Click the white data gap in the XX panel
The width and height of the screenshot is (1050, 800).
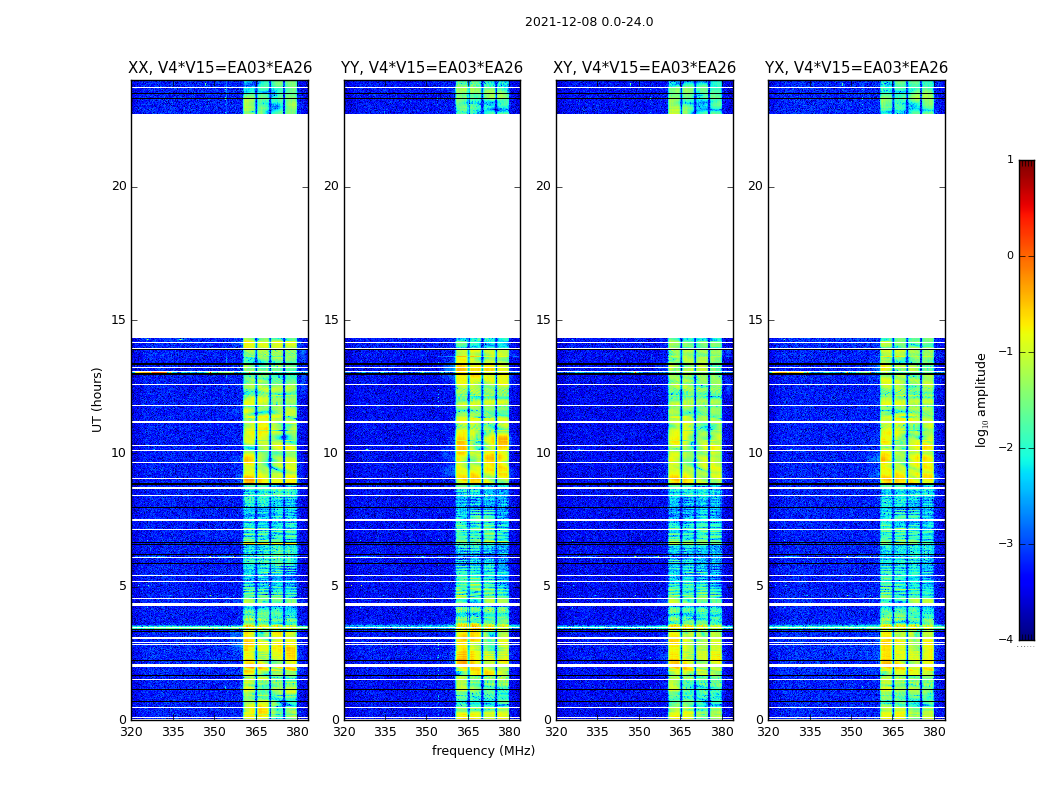(219, 225)
